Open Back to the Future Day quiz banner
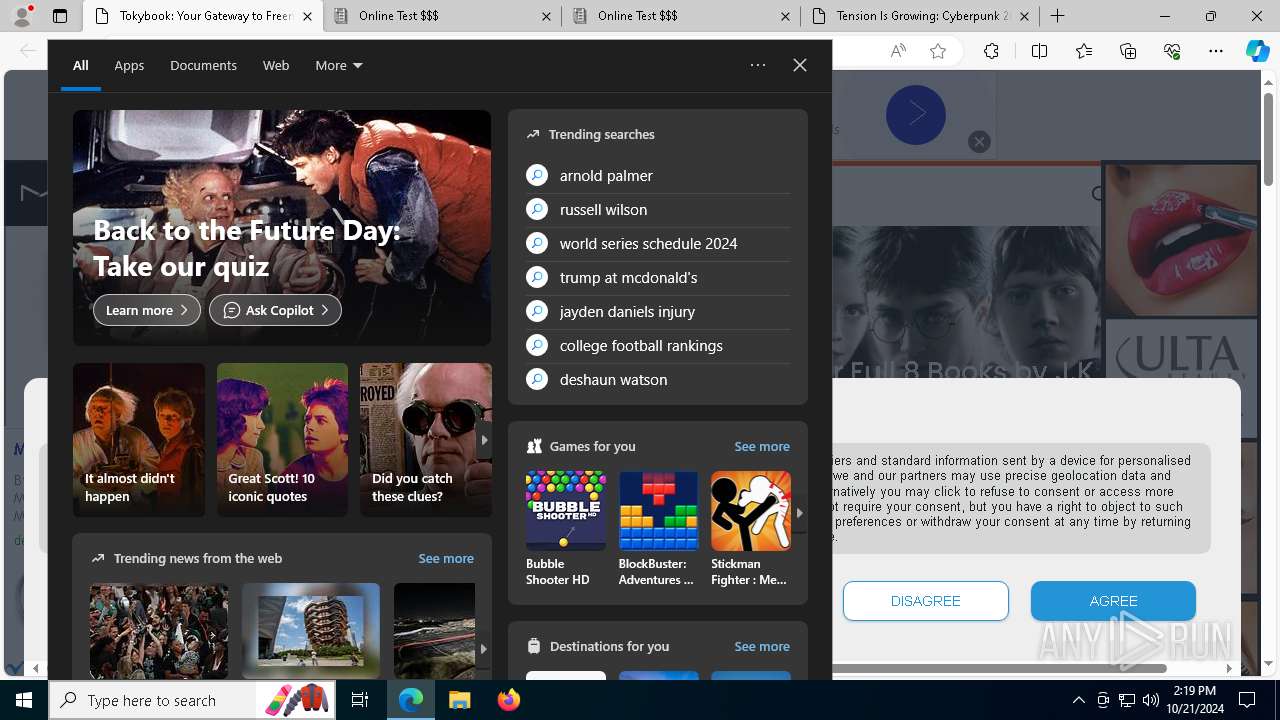 click(x=282, y=228)
